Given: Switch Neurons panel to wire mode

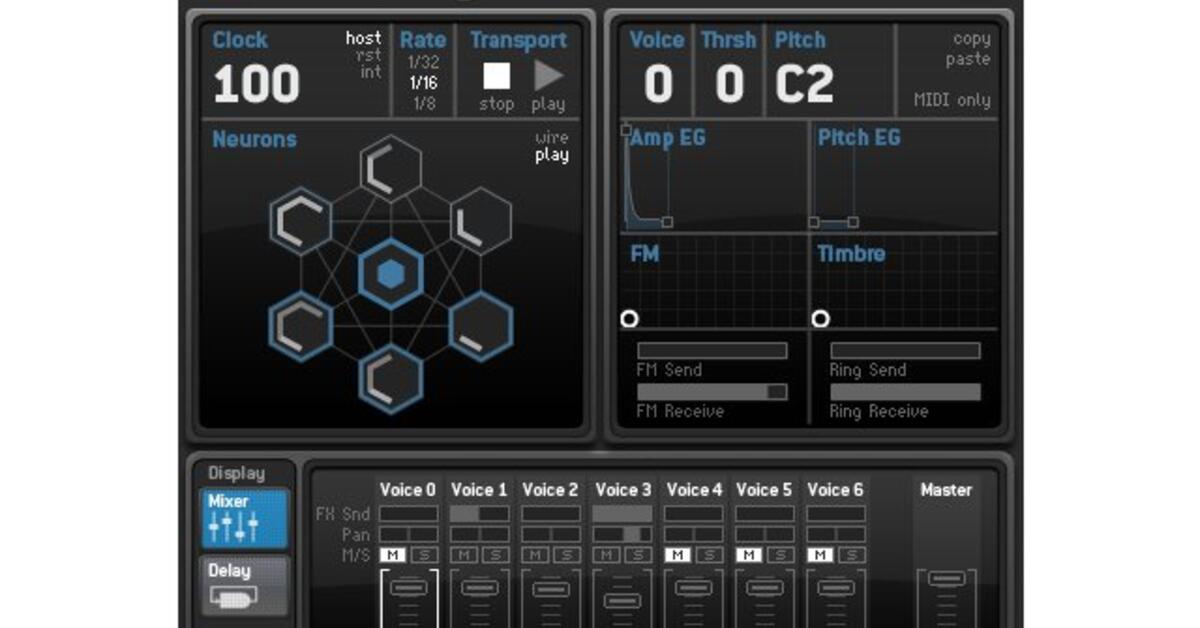Looking at the screenshot, I should (551, 138).
